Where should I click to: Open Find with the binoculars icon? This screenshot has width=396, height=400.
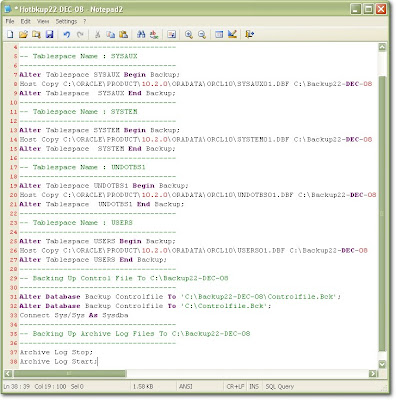[141, 34]
